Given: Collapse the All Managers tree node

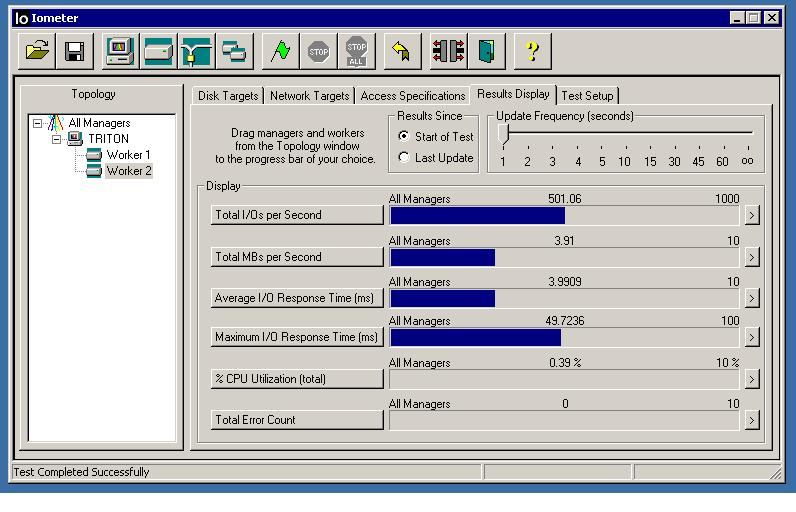Looking at the screenshot, I should (x=37, y=123).
